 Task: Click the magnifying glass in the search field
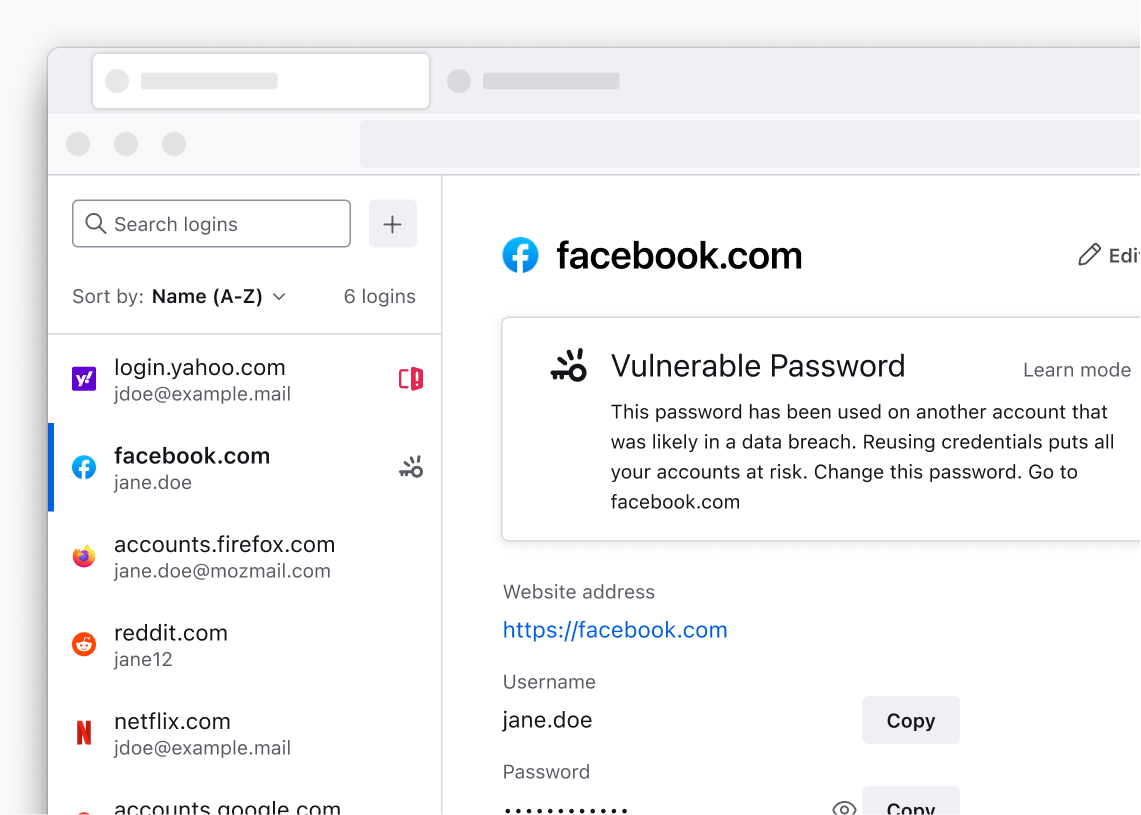click(95, 223)
